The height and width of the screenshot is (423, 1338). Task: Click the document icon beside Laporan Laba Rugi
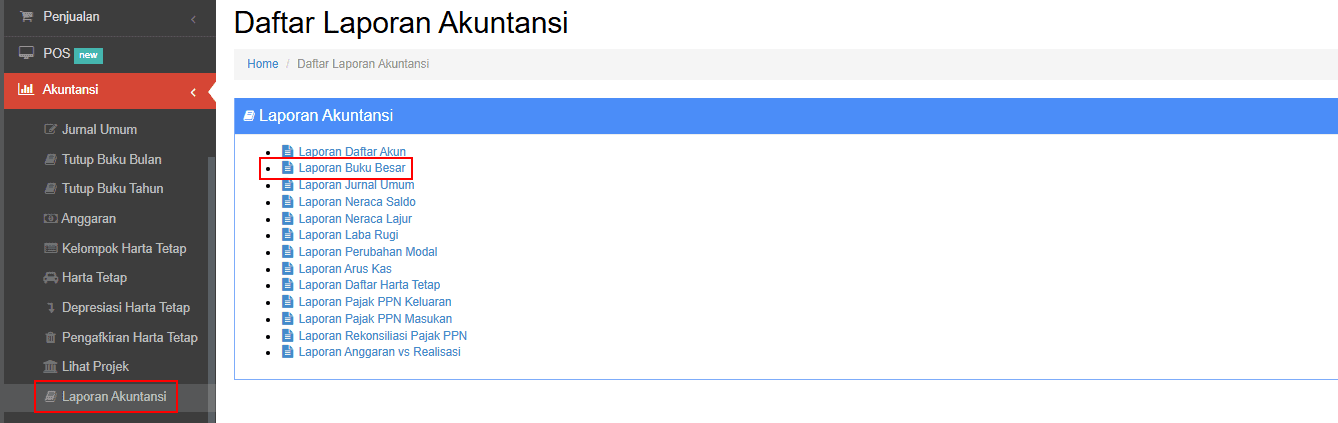(x=288, y=235)
